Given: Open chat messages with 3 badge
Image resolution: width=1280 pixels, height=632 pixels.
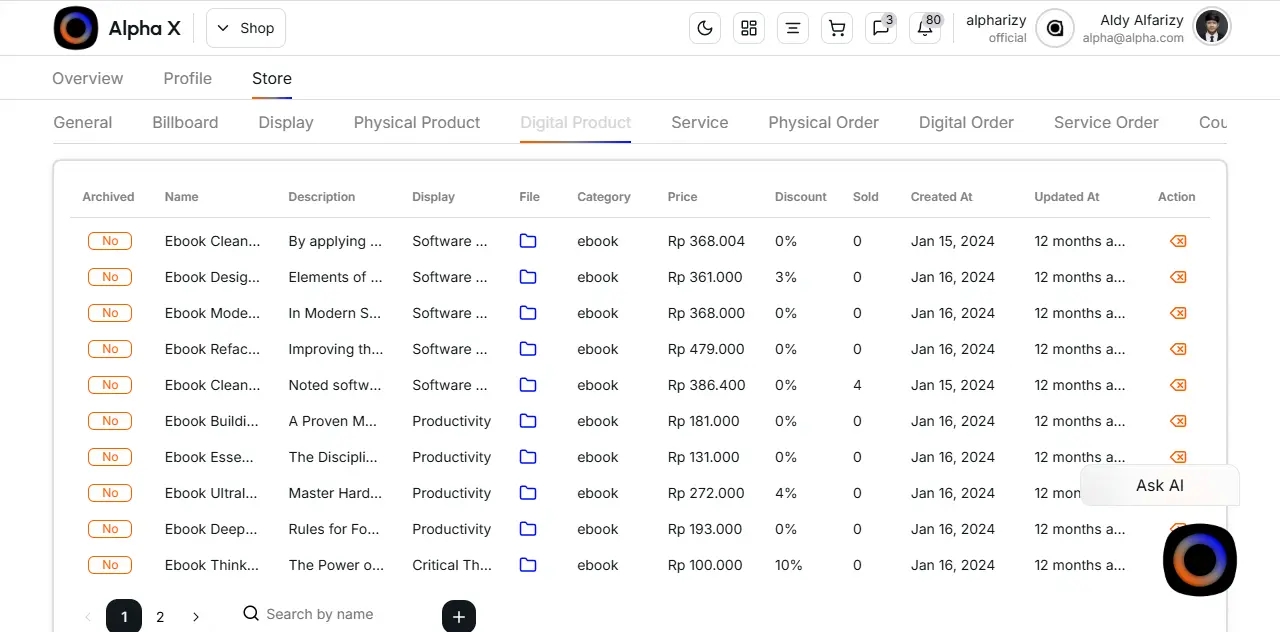Looking at the screenshot, I should [881, 28].
